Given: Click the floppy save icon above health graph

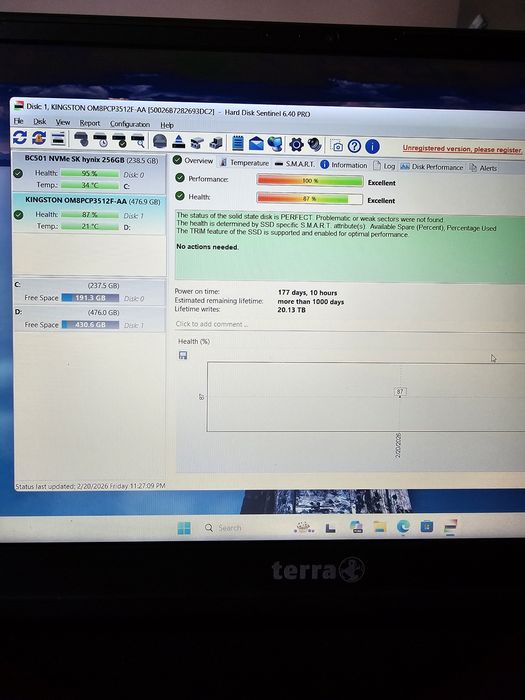Looking at the screenshot, I should [183, 355].
